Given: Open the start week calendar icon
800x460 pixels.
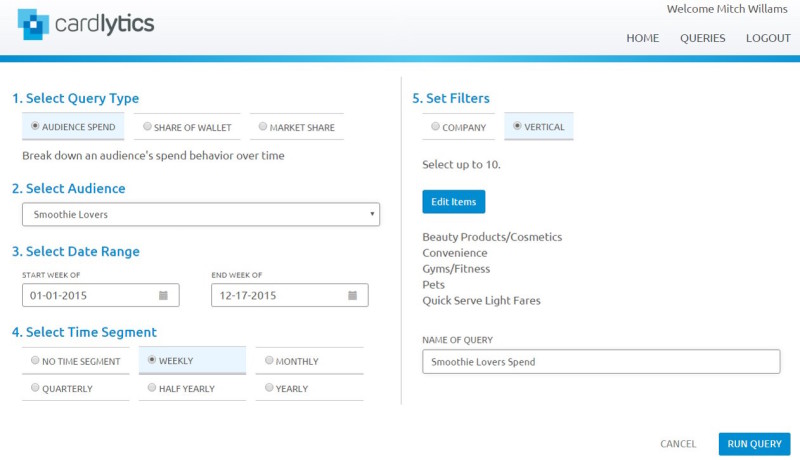Looking at the screenshot, I should click(163, 295).
